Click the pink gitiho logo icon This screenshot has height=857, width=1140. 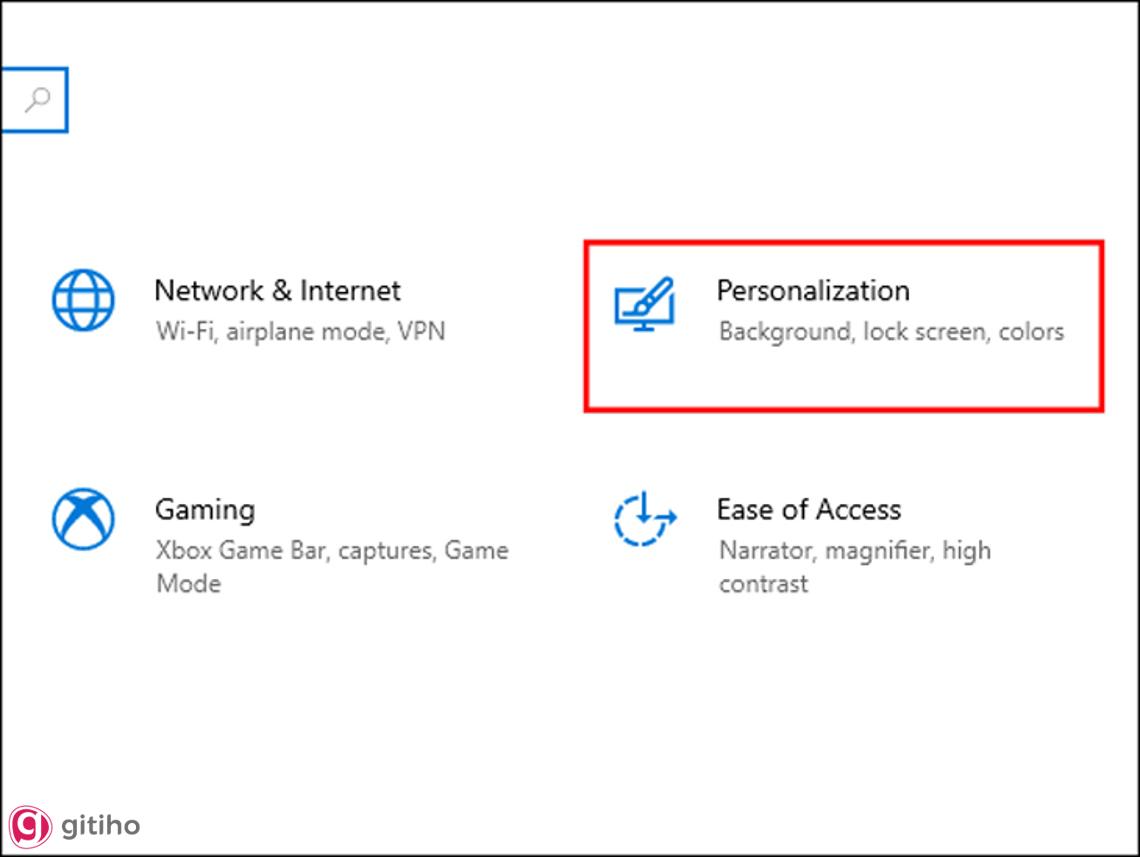click(33, 826)
